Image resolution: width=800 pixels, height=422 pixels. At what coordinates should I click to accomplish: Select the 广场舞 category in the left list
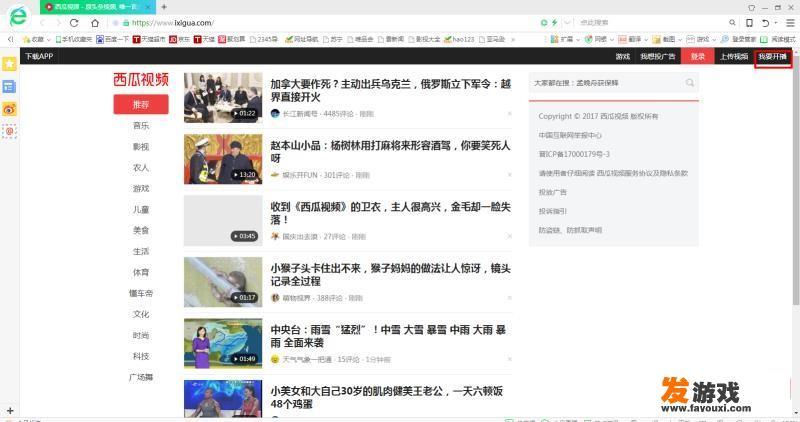(x=141, y=377)
